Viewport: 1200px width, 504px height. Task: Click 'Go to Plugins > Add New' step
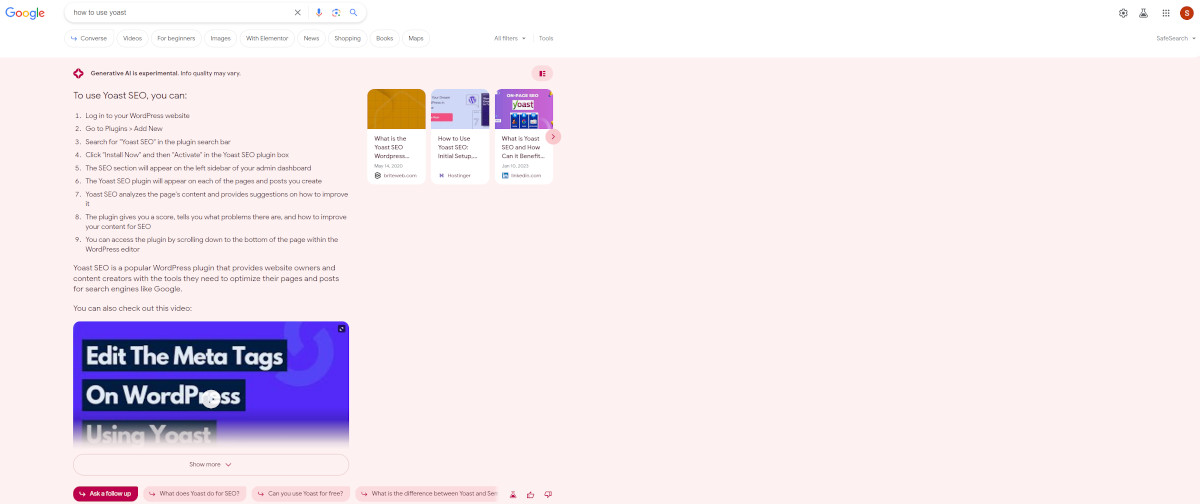coord(123,129)
